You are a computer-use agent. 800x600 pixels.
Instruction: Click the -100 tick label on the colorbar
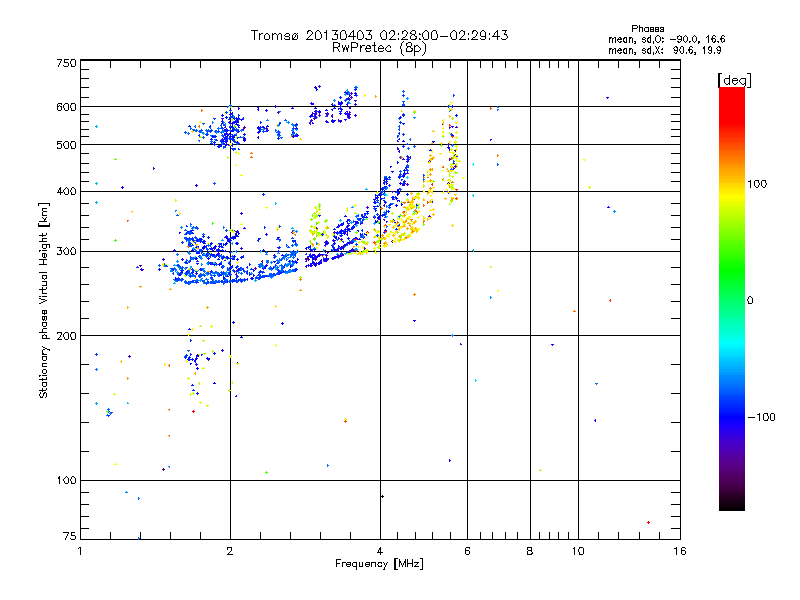pyautogui.click(x=763, y=416)
